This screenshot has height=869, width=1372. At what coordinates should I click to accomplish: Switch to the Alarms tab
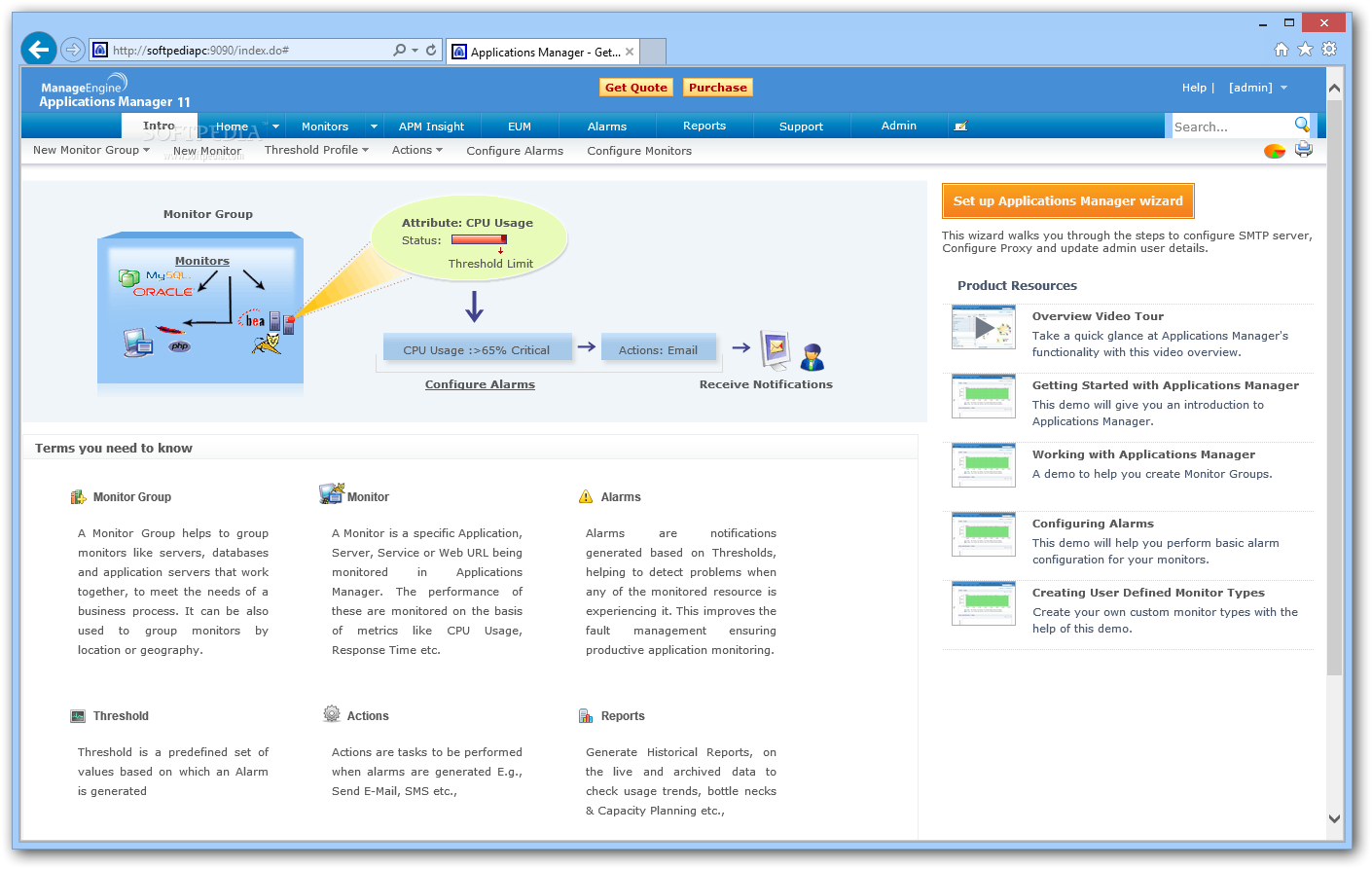click(x=607, y=127)
